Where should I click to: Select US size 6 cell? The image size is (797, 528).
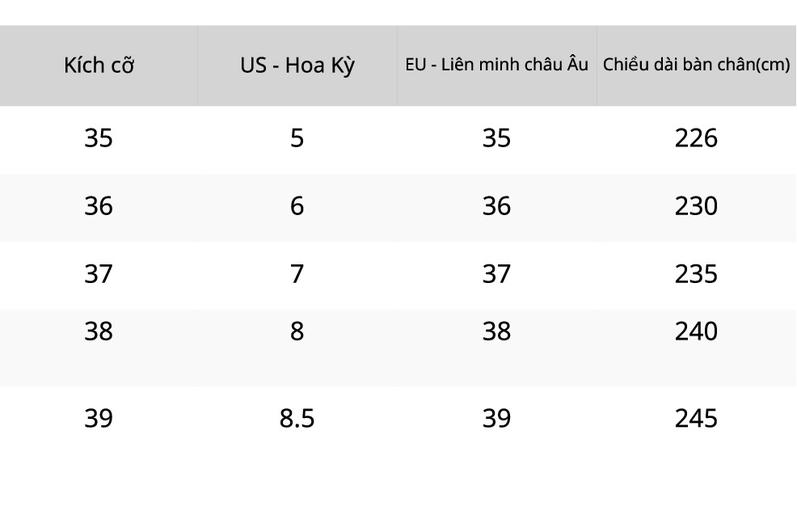tap(297, 206)
